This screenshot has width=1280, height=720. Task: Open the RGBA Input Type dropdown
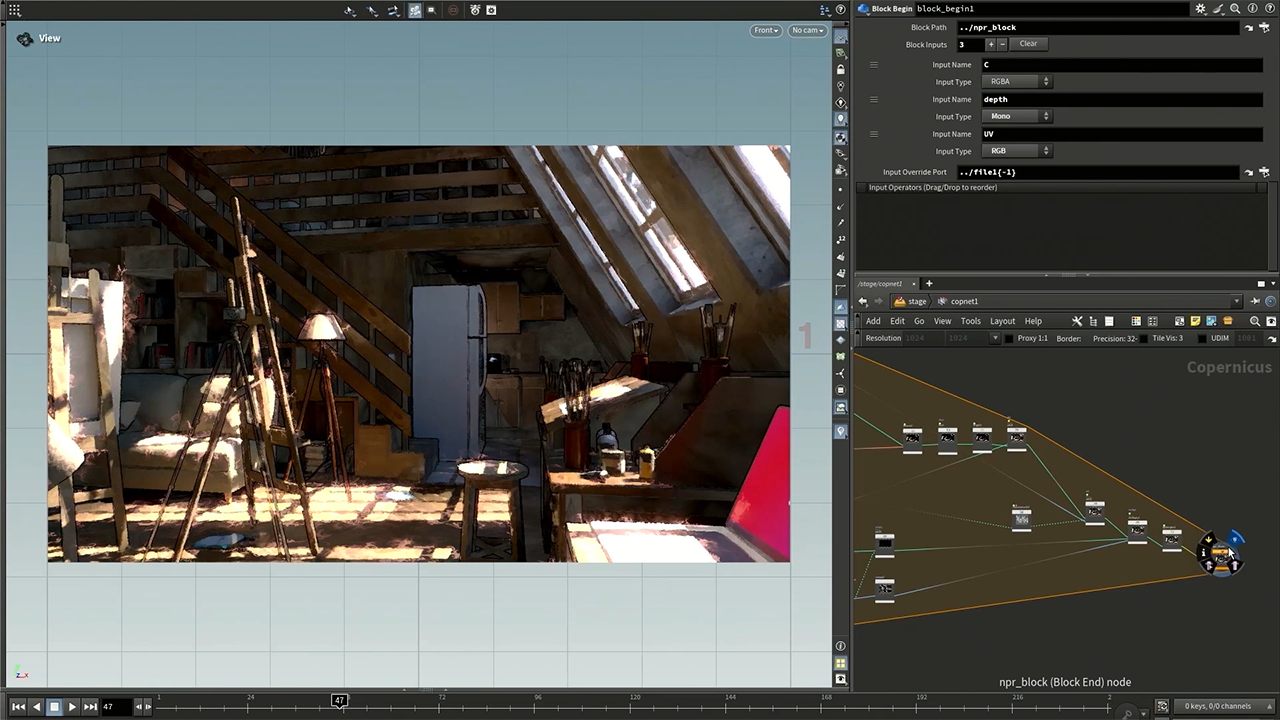click(1017, 82)
